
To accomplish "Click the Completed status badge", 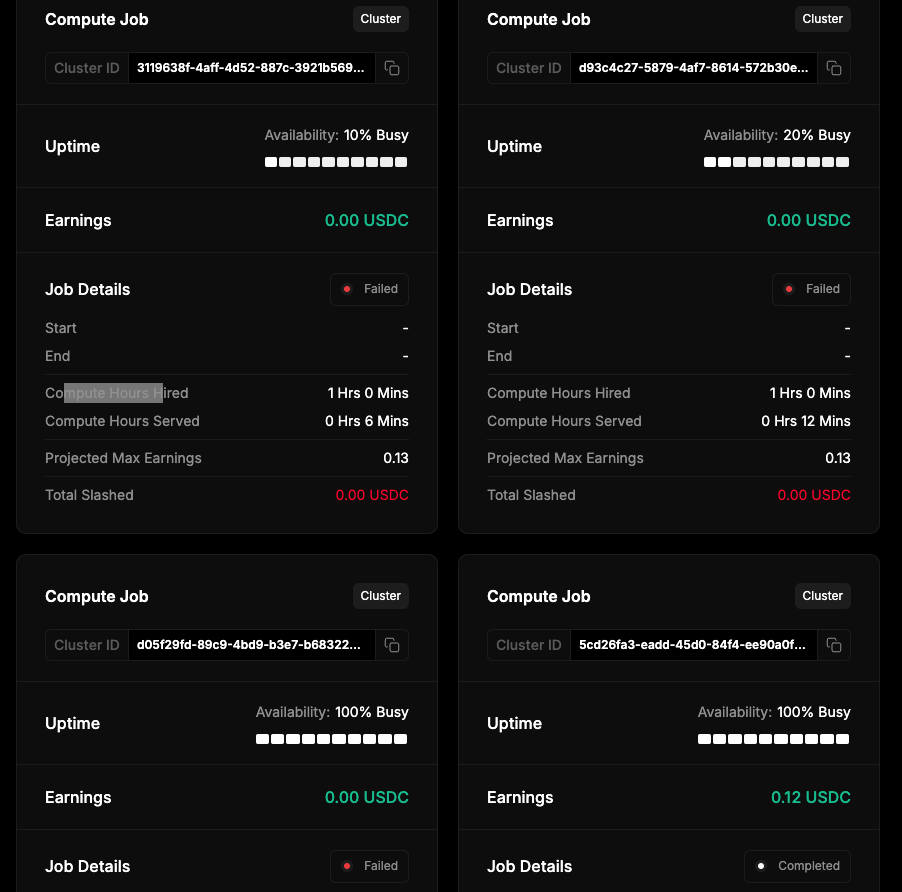I will coord(797,866).
